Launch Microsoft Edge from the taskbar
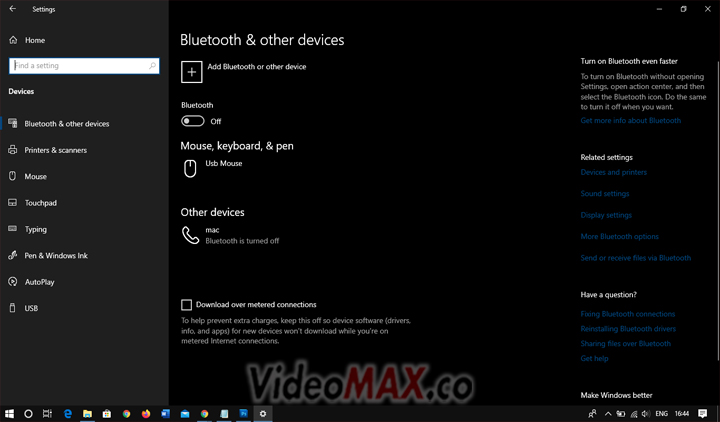Screen dimensions: 720x422 (x=68, y=414)
